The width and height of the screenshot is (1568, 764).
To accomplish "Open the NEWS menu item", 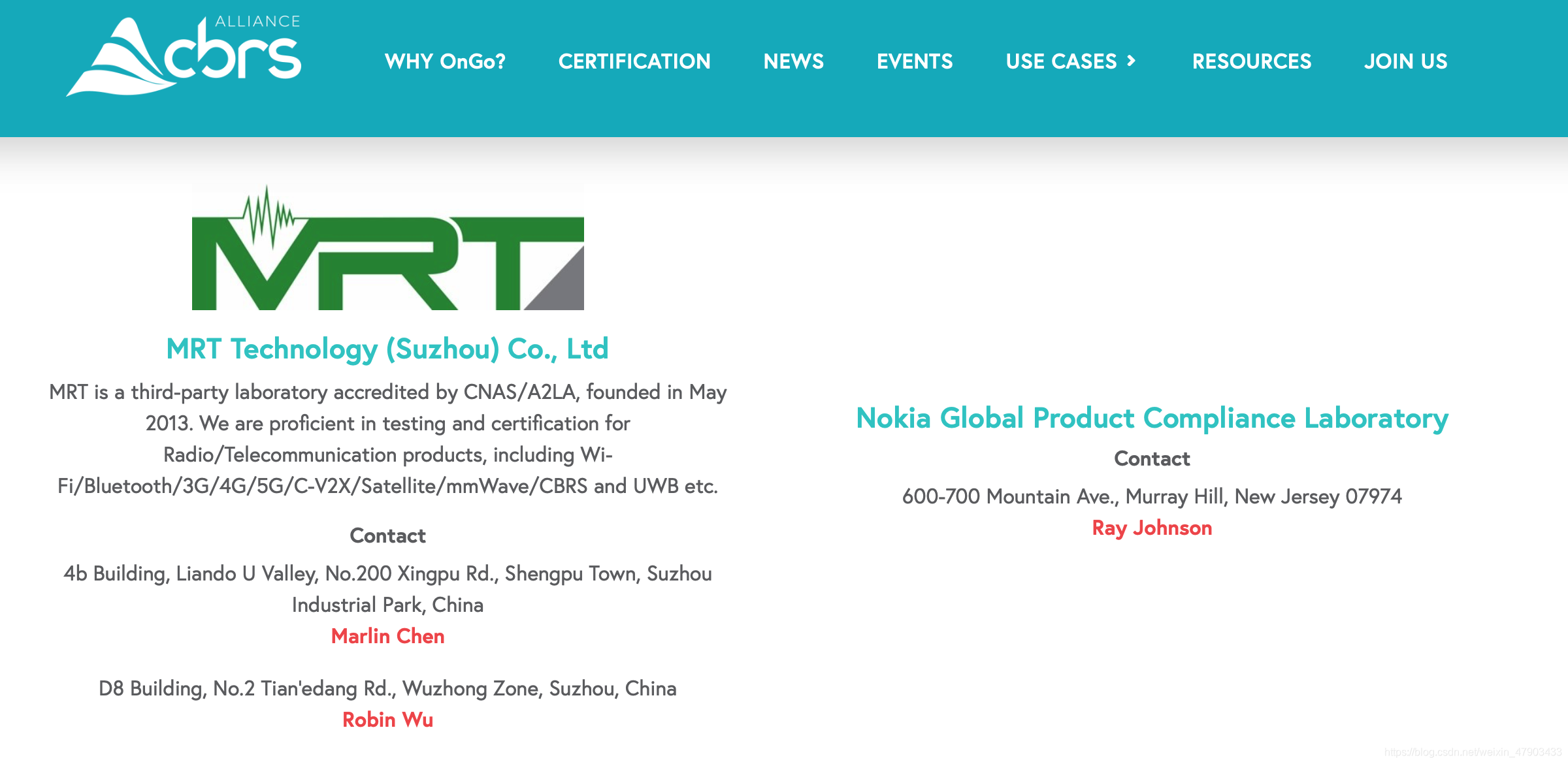I will click(x=793, y=61).
